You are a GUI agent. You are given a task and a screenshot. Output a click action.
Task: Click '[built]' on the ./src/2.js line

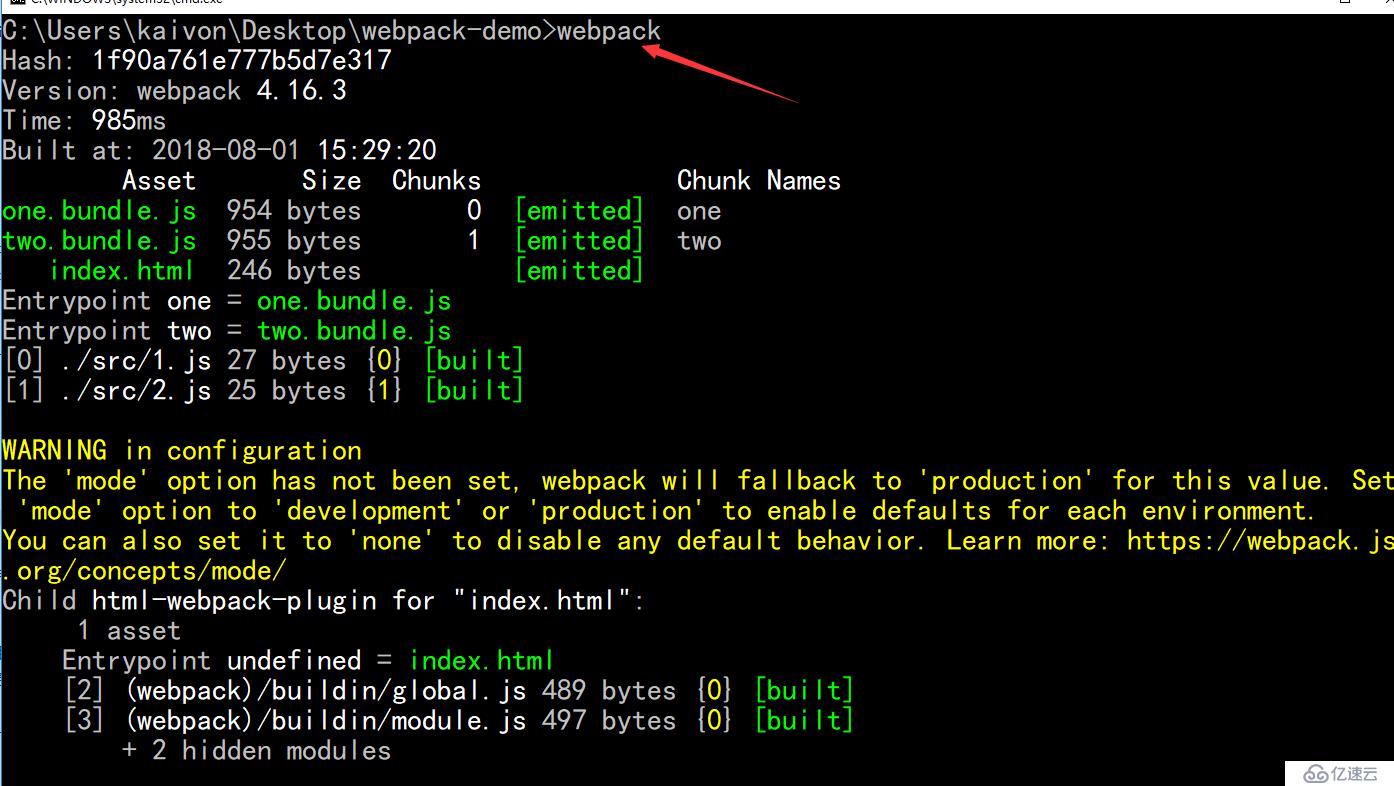pos(474,391)
